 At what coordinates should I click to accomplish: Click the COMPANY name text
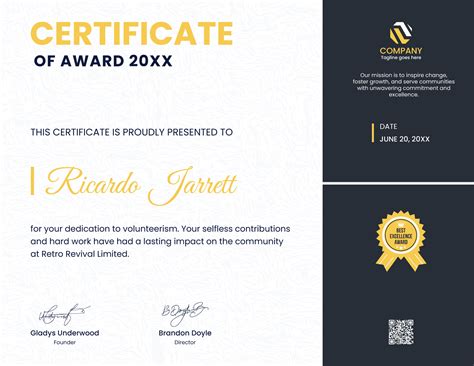click(401, 51)
